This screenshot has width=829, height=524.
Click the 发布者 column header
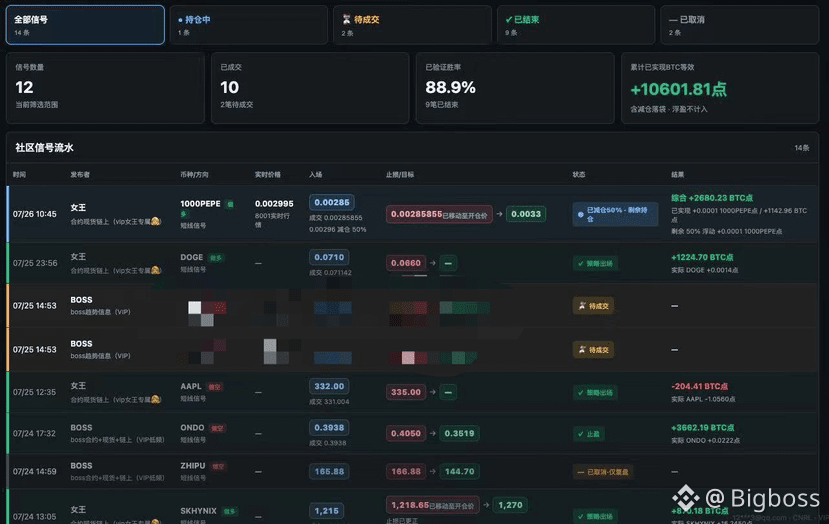[x=80, y=174]
